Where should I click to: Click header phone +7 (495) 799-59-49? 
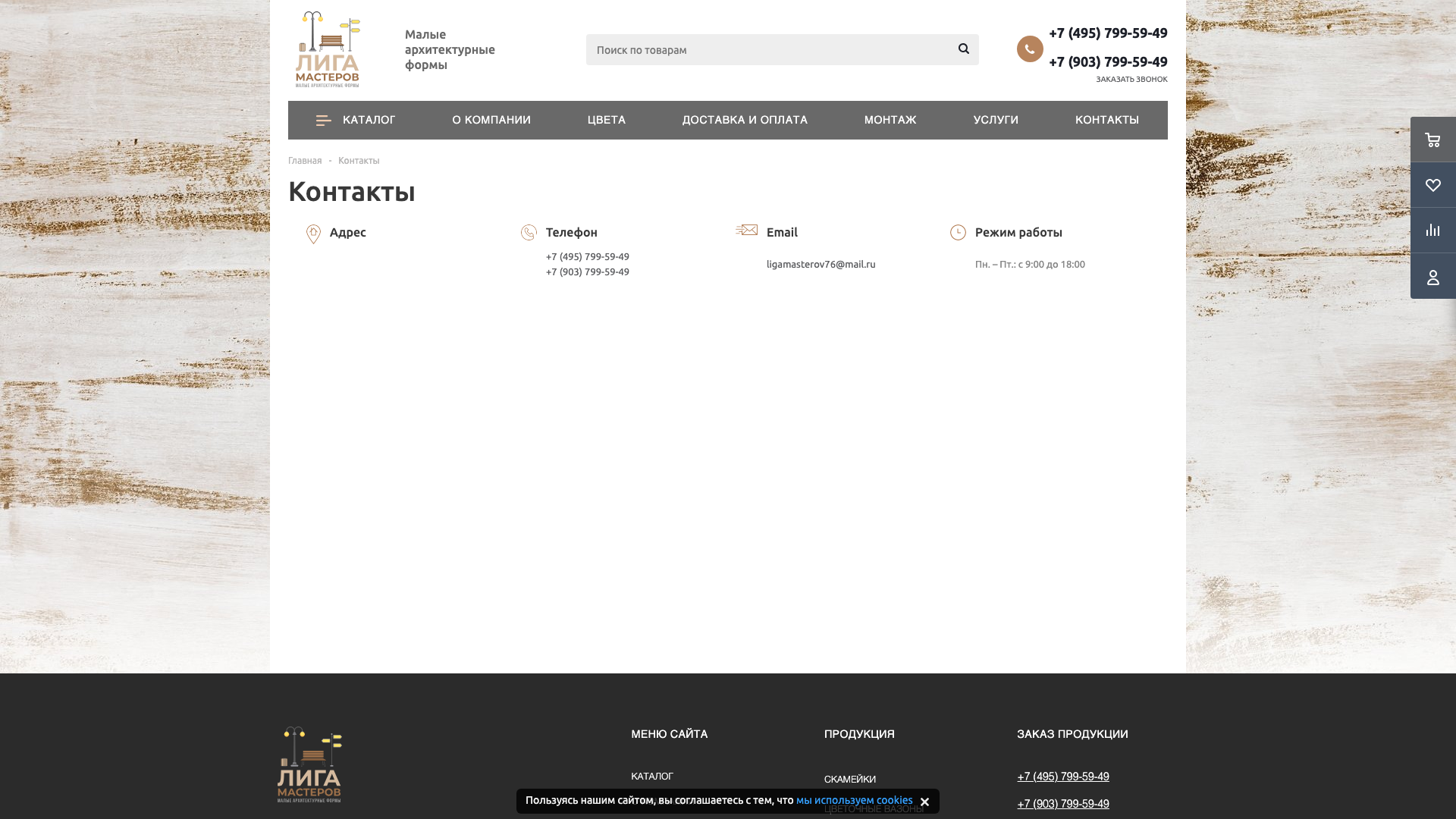tap(1108, 33)
